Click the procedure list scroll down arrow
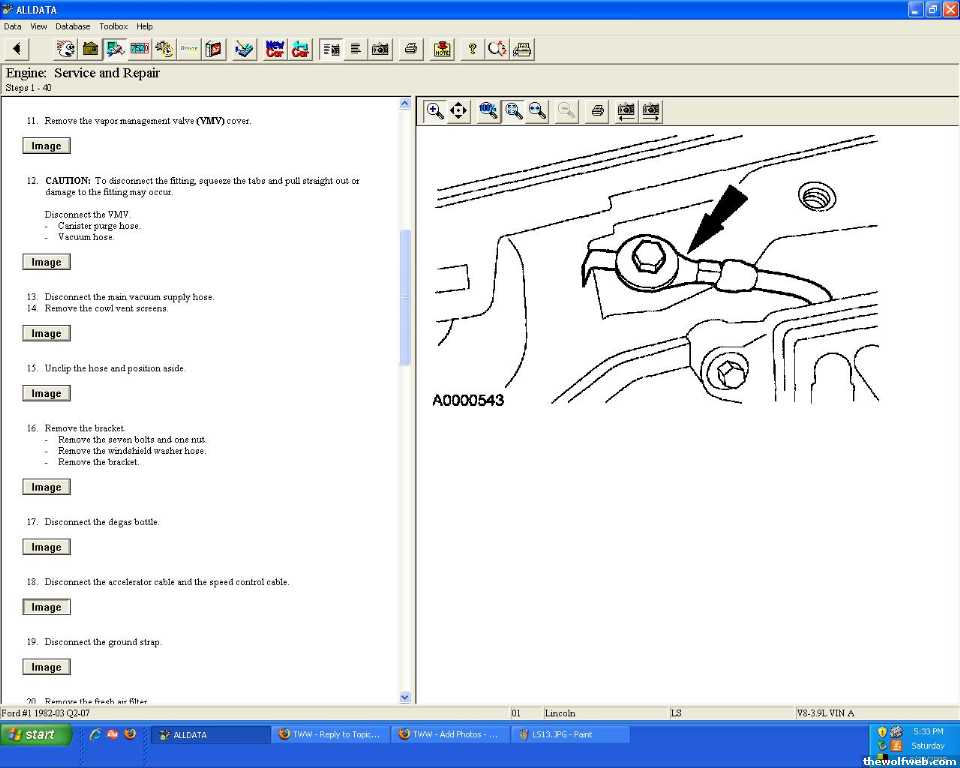This screenshot has height=768, width=960. click(x=405, y=697)
